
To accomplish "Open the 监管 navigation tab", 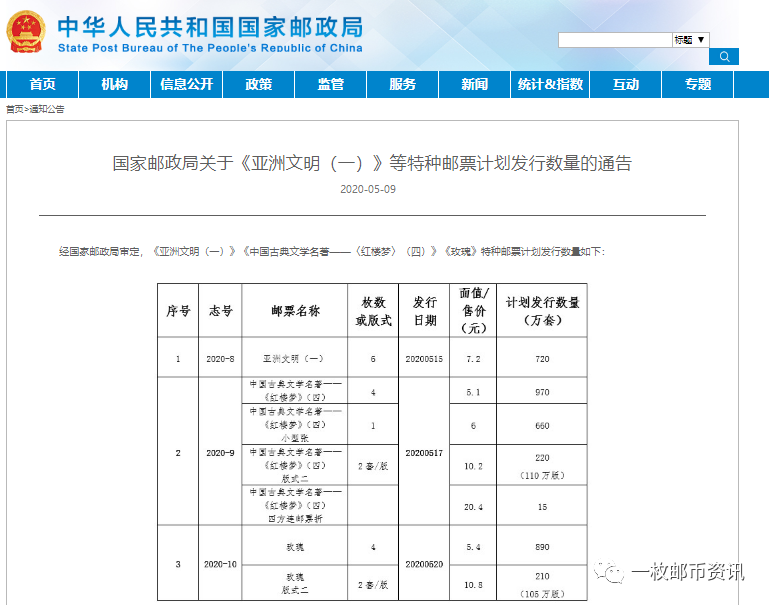I will pyautogui.click(x=331, y=84).
